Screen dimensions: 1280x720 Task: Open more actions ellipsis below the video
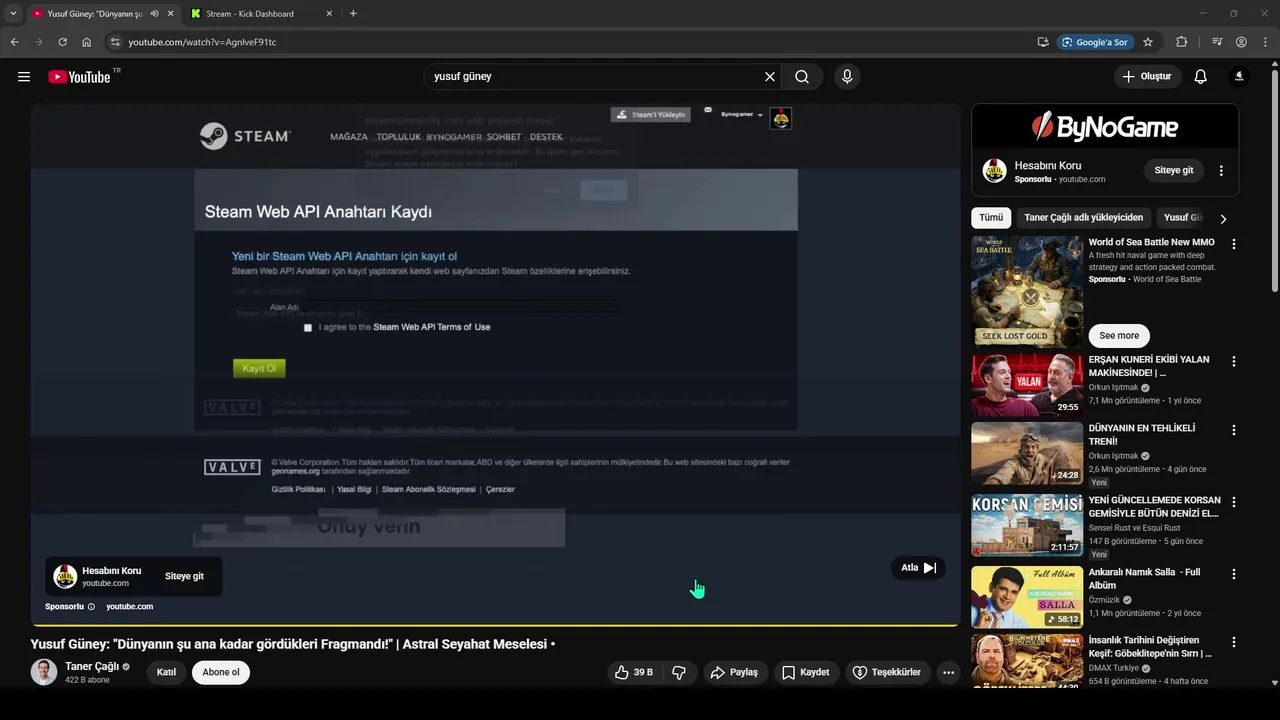pyautogui.click(x=948, y=673)
